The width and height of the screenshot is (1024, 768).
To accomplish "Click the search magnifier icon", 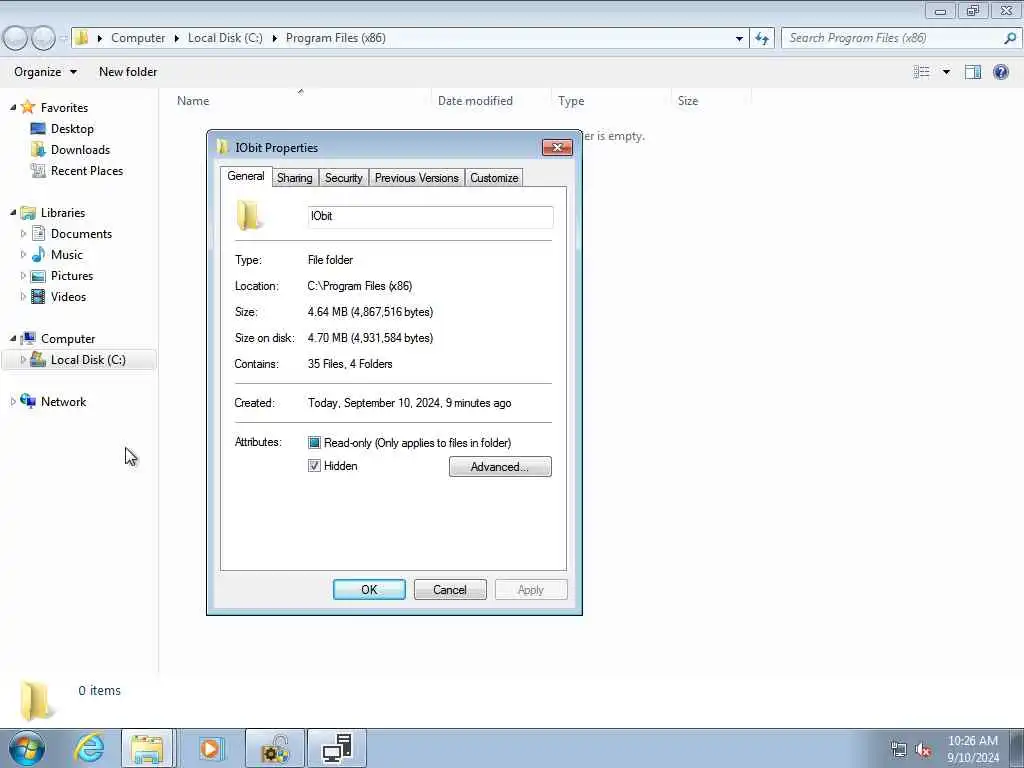I will point(1010,39).
